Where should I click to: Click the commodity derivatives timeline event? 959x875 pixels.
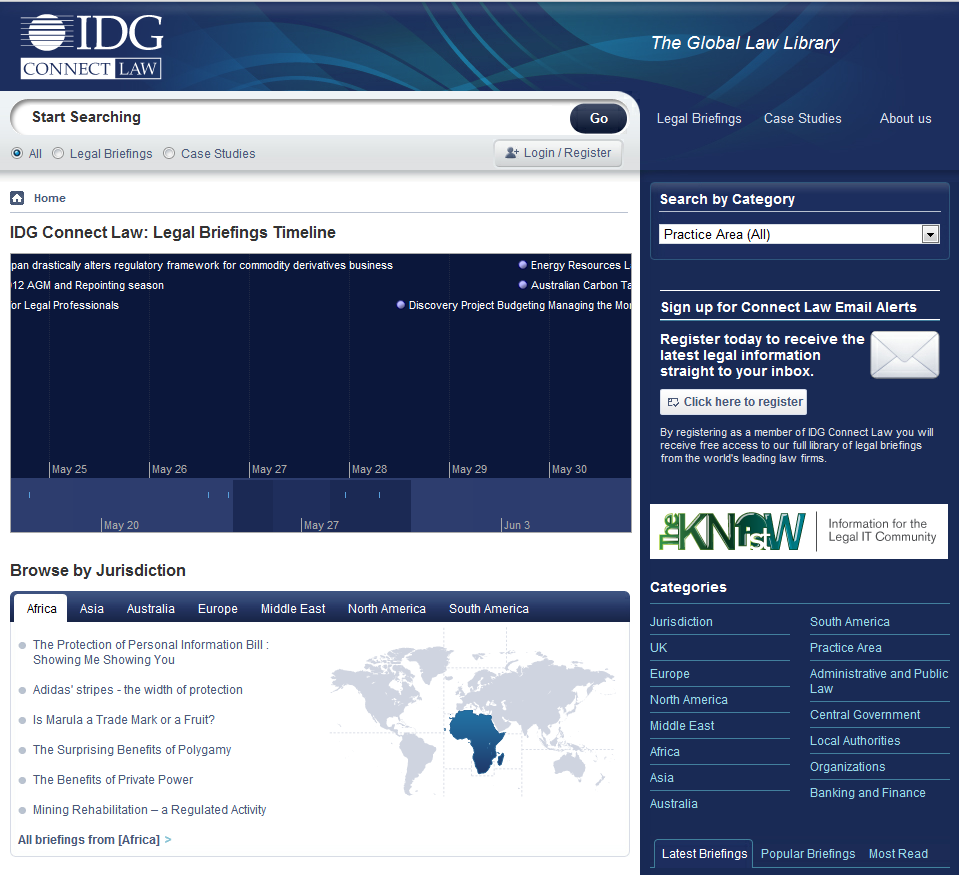point(202,265)
